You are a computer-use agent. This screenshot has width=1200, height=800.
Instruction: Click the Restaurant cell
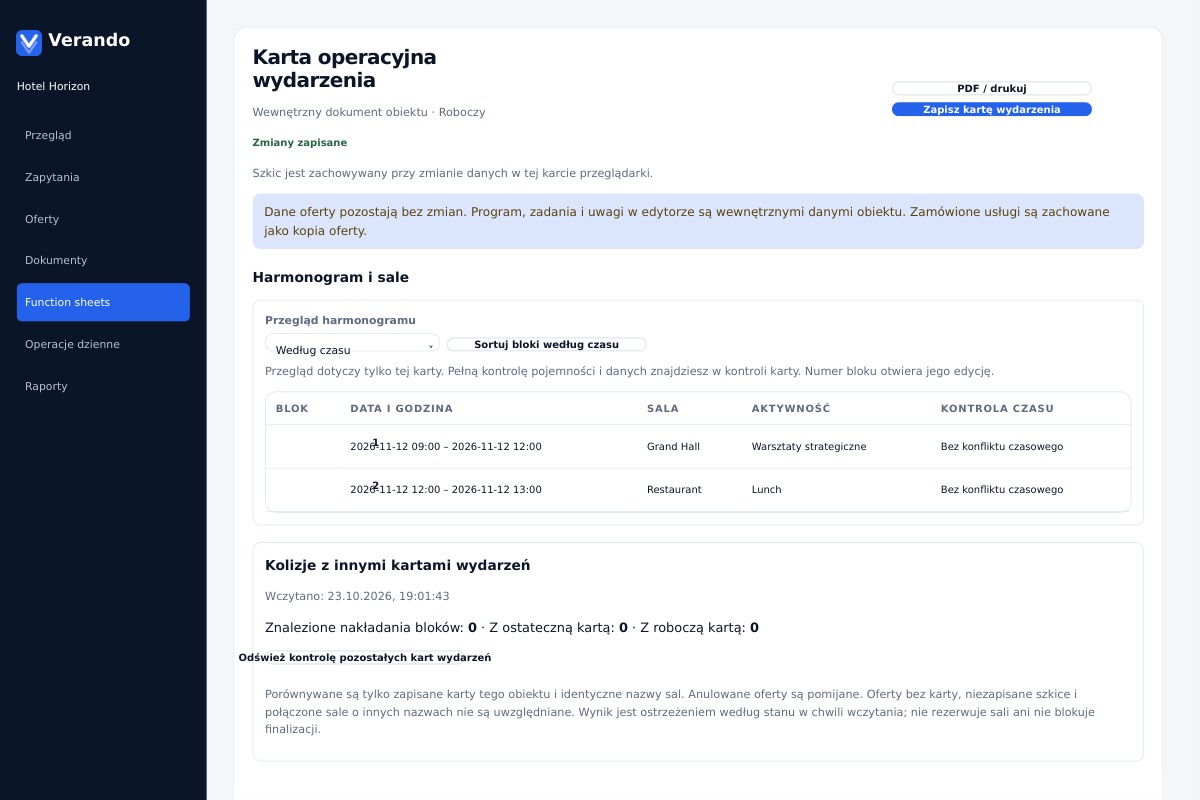pos(674,490)
